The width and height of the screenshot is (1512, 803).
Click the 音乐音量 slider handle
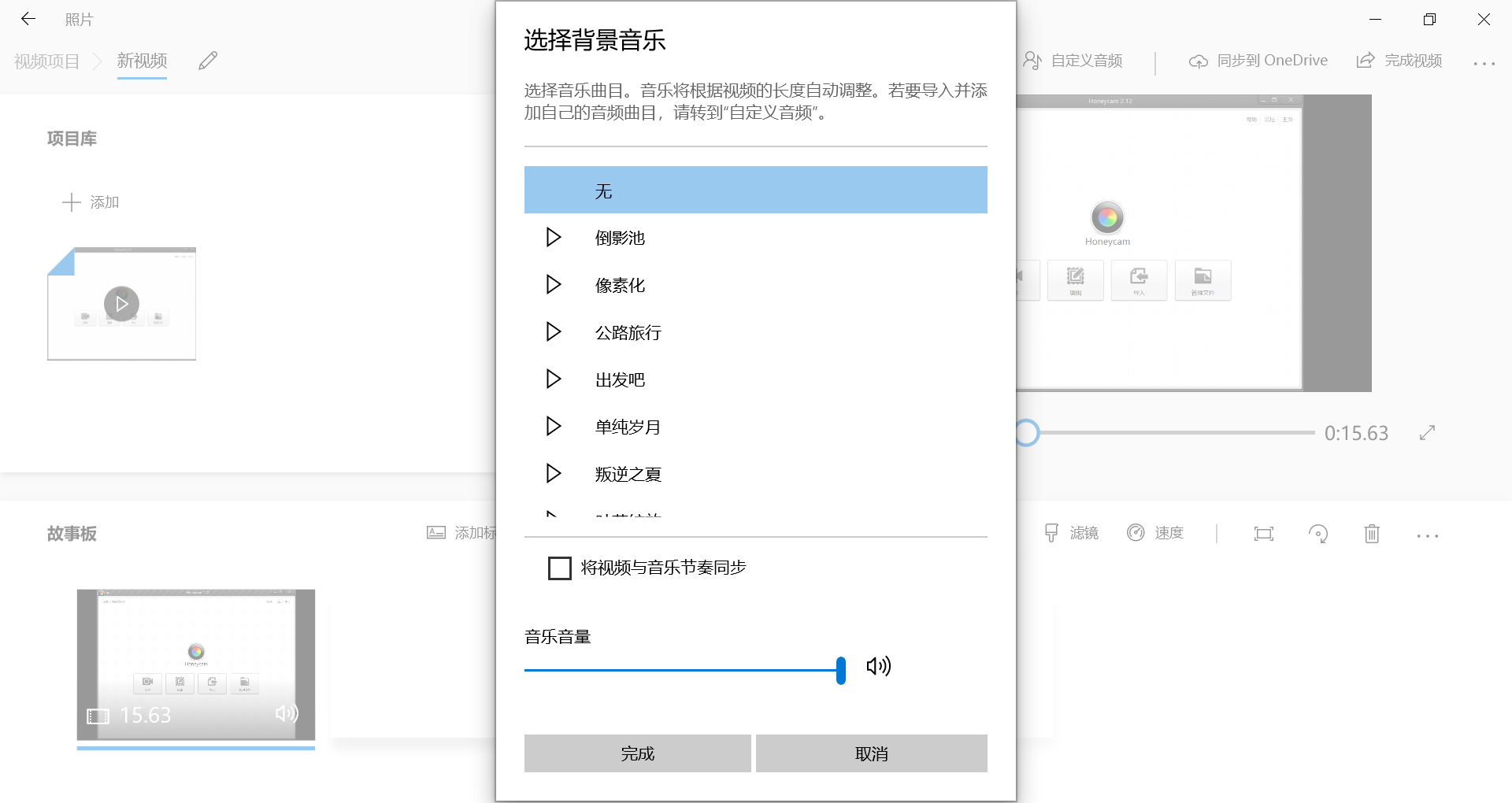841,670
